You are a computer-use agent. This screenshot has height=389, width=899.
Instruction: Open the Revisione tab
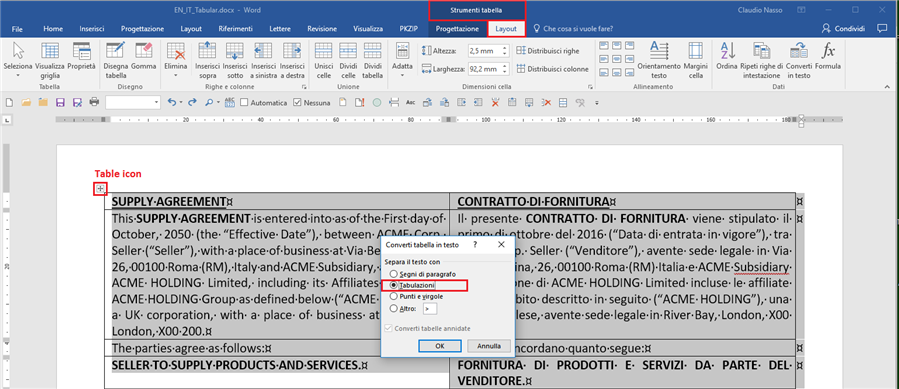point(322,29)
